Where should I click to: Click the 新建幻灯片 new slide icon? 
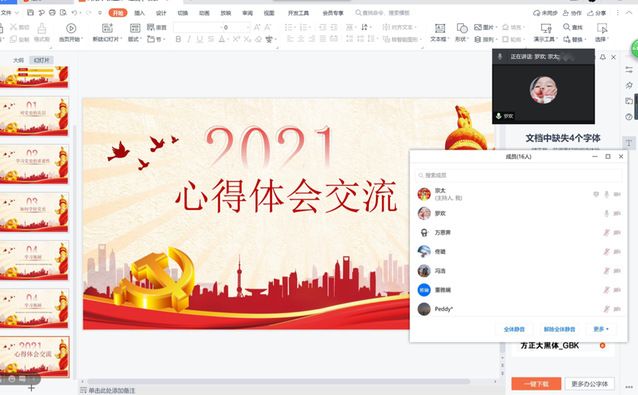[x=107, y=28]
